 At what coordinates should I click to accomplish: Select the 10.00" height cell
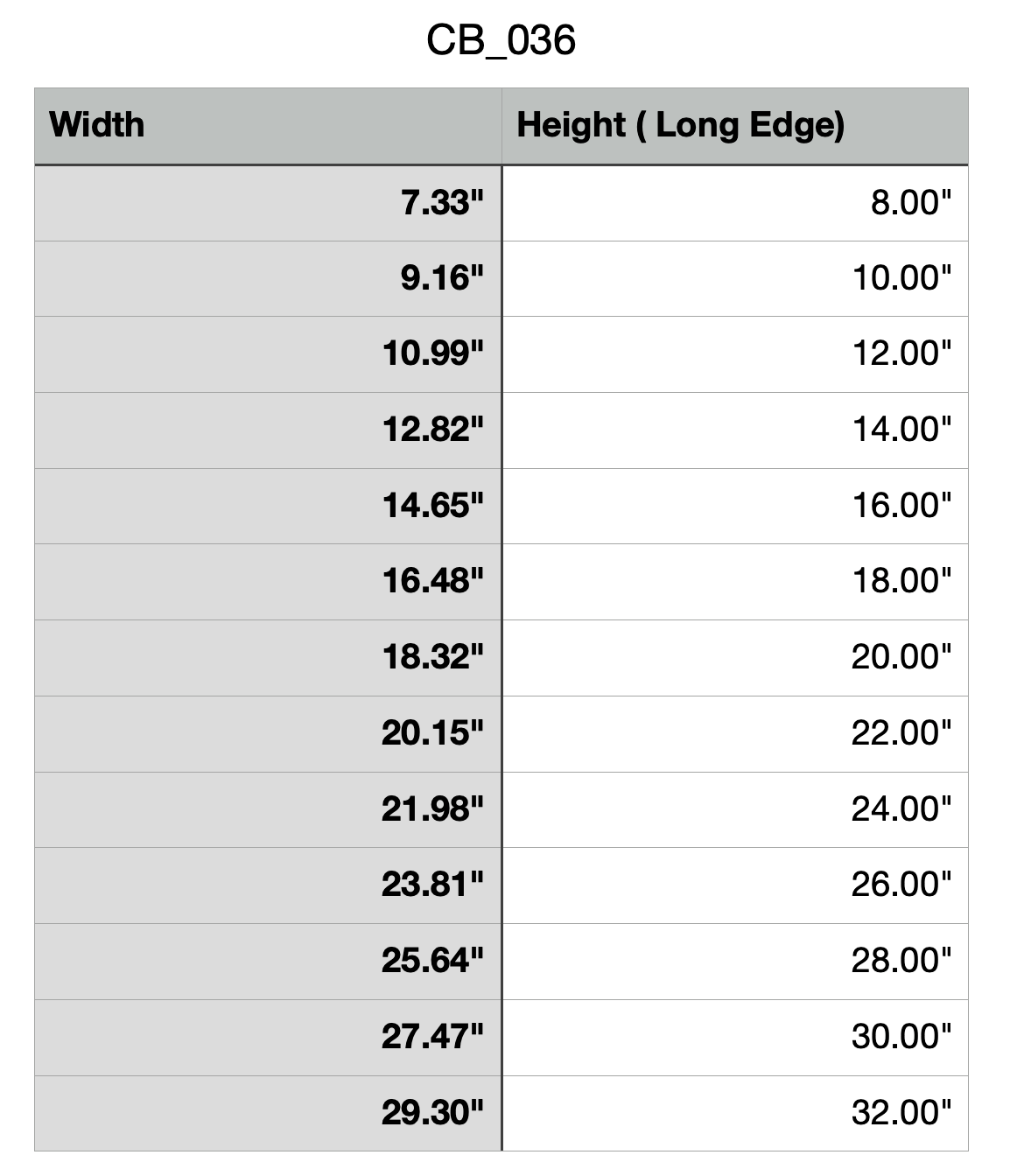(901, 278)
